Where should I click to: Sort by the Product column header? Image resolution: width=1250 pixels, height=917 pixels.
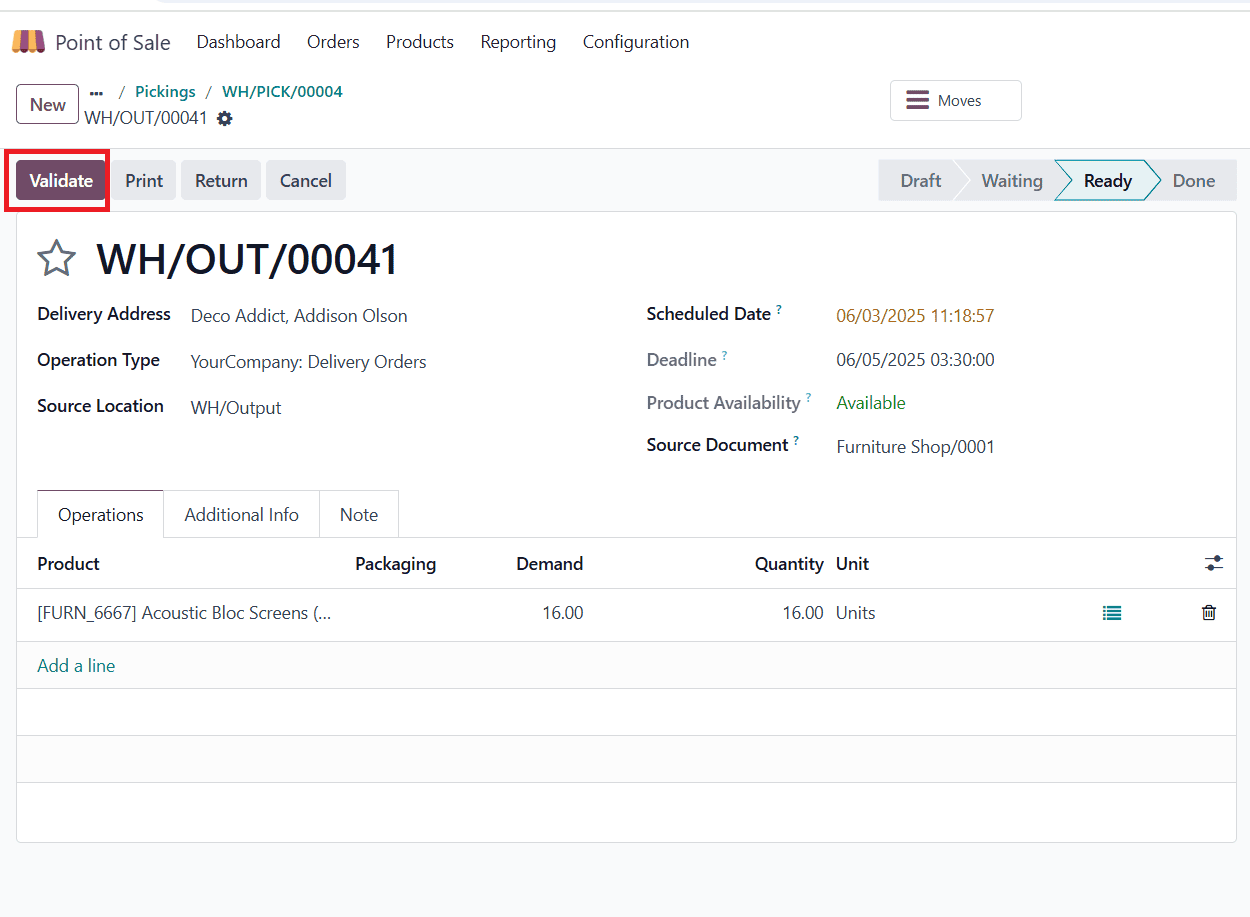[69, 564]
